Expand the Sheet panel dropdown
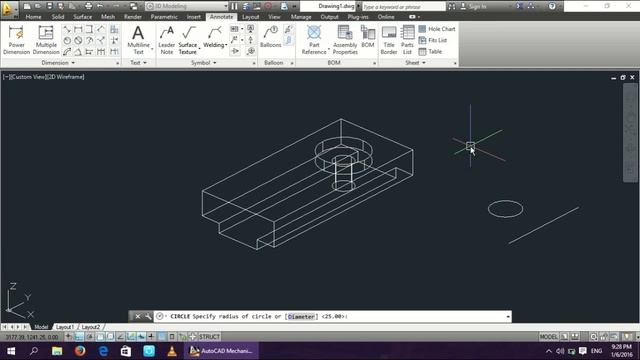Screen dimensions: 640x360 415,63
